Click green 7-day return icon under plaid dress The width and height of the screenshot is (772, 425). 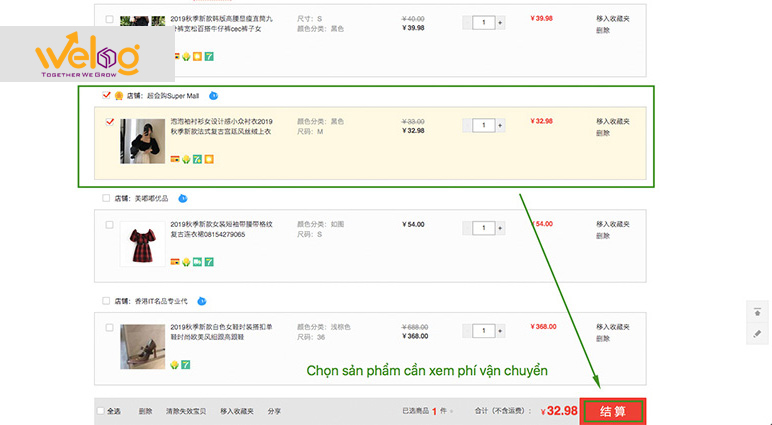click(x=209, y=262)
